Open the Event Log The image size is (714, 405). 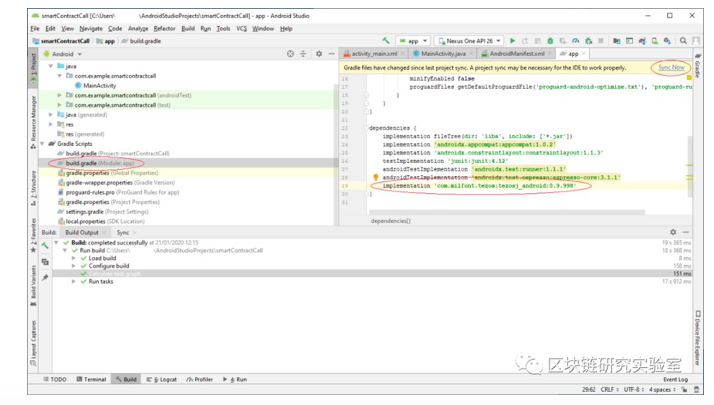[x=675, y=379]
